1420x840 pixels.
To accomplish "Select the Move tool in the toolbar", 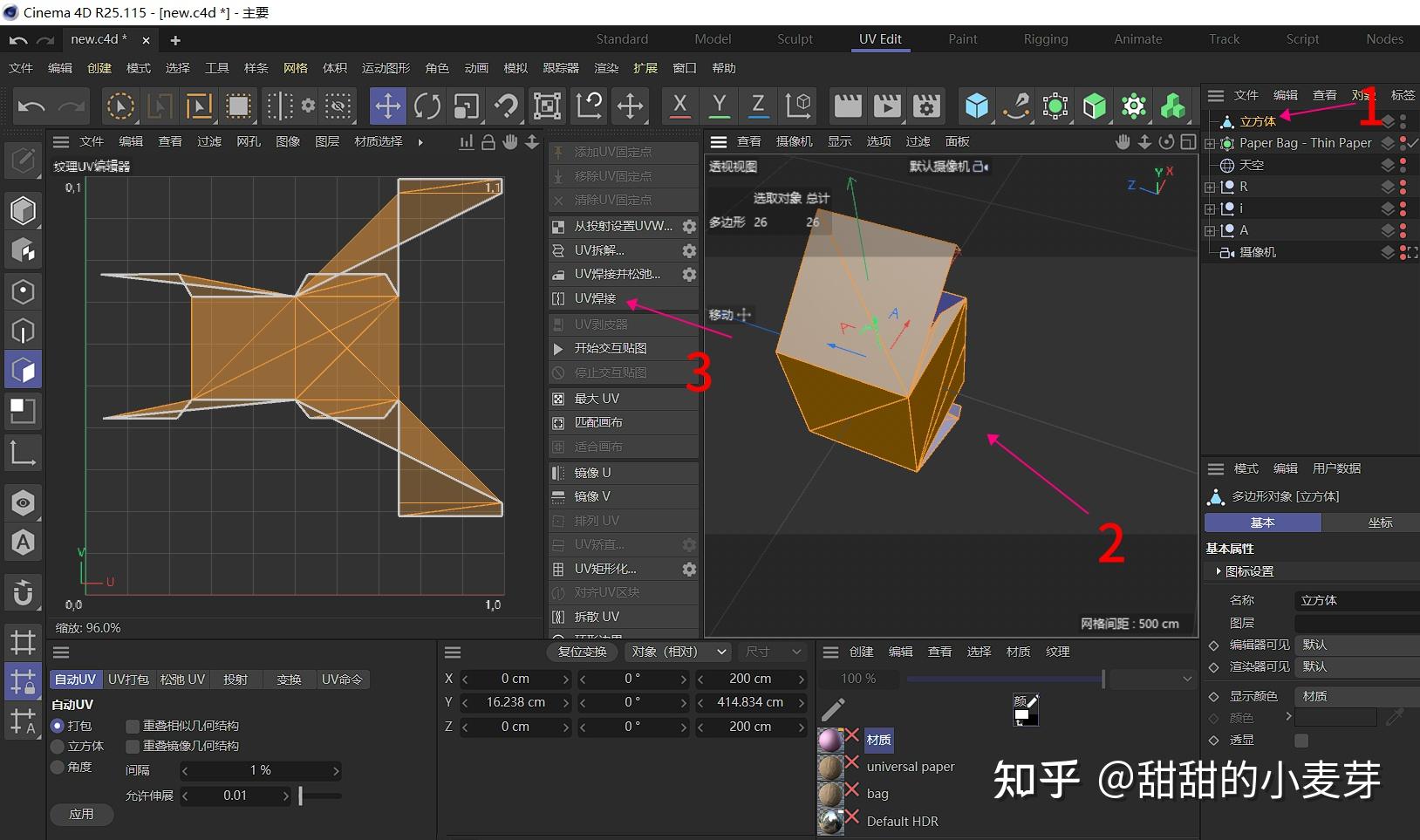I will (x=387, y=106).
